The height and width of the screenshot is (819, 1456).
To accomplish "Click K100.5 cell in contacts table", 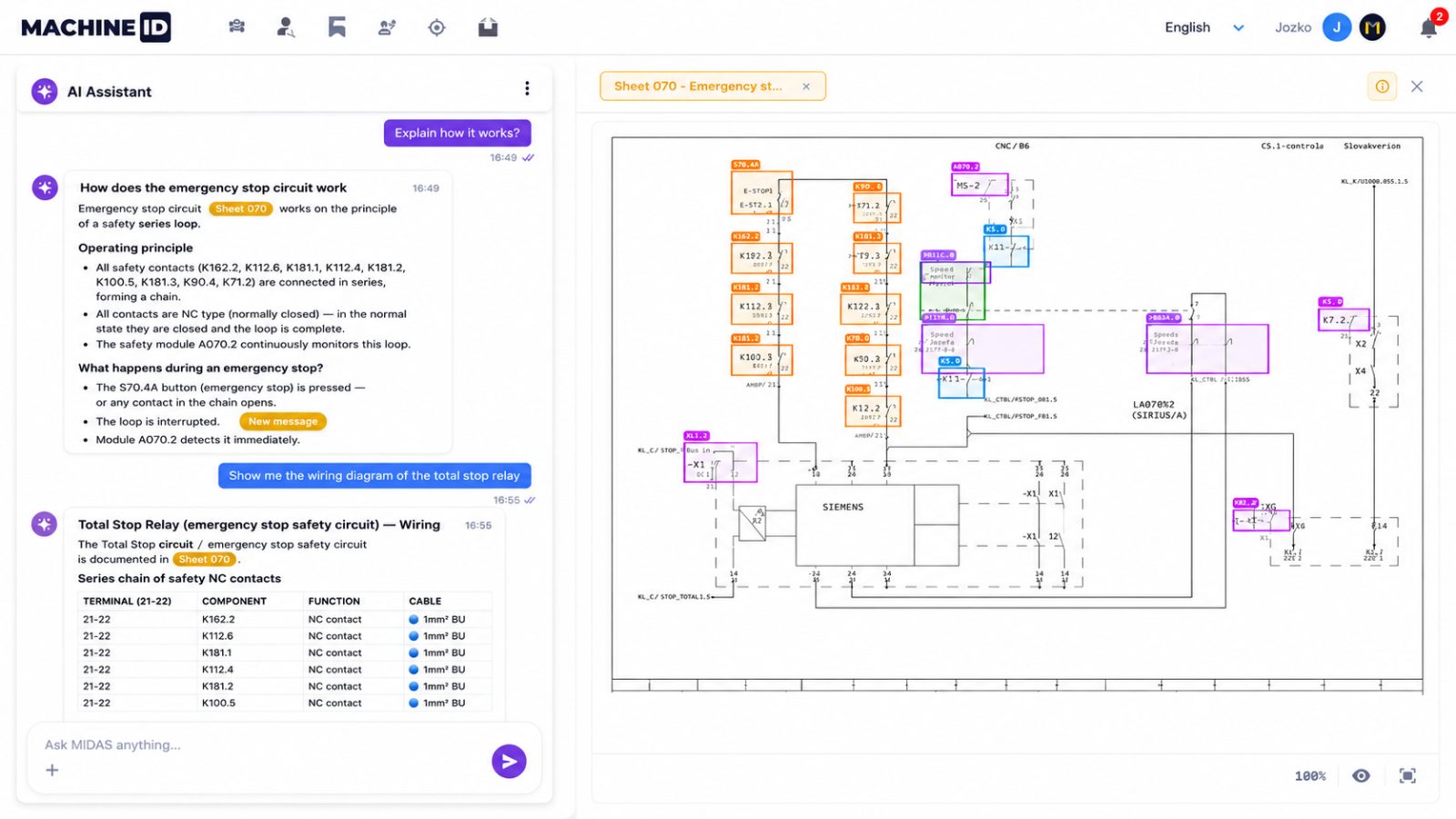I will 218,703.
